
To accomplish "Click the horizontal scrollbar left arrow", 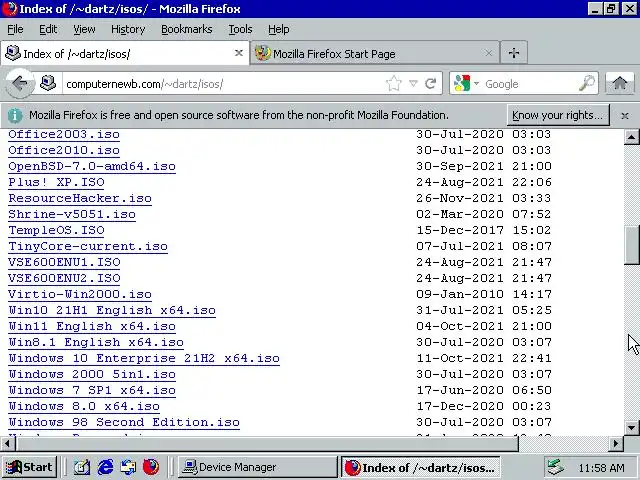I will point(8,443).
